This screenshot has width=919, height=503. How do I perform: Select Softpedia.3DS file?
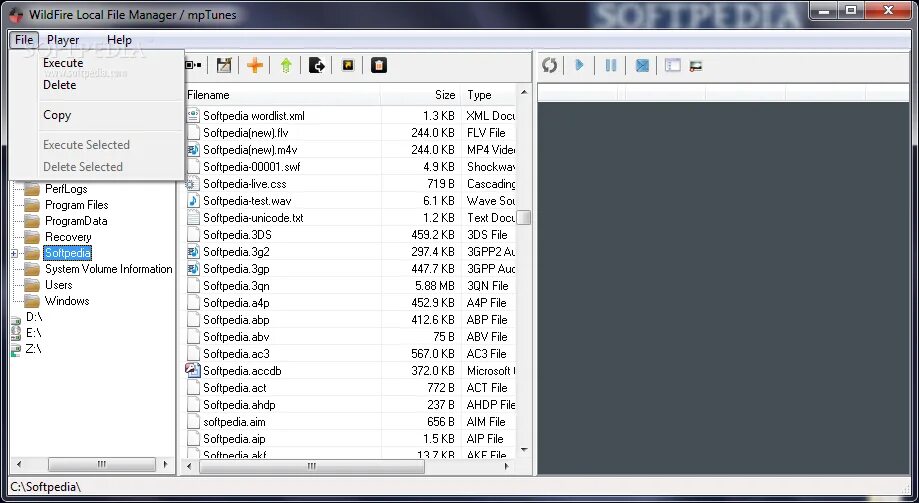(x=237, y=235)
